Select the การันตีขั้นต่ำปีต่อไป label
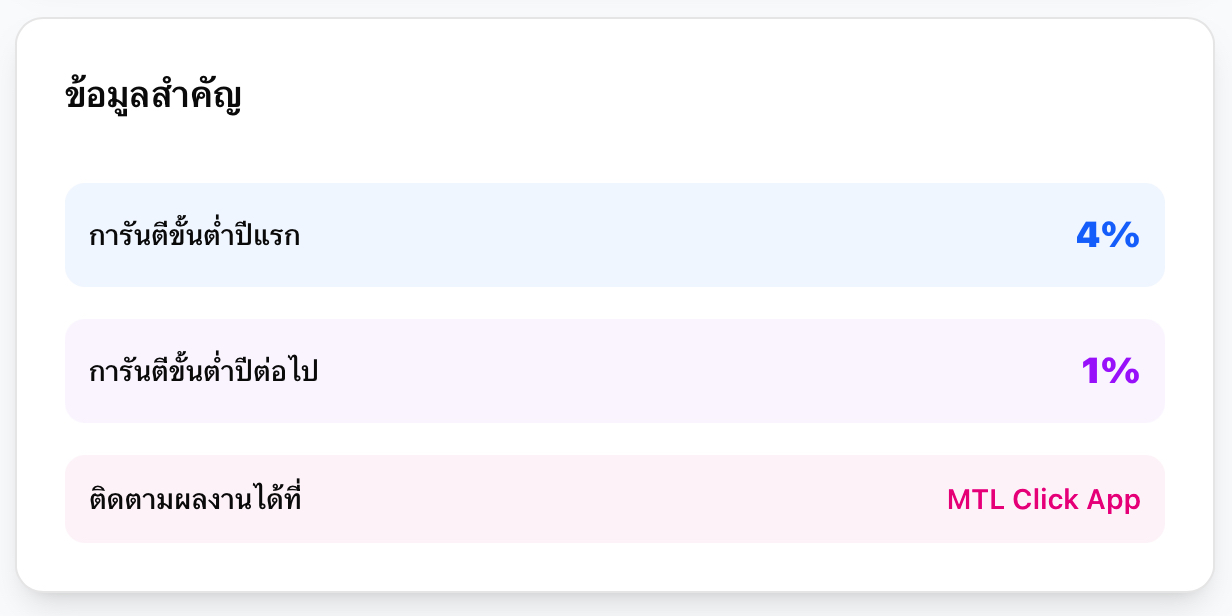The image size is (1232, 616). pos(203,373)
